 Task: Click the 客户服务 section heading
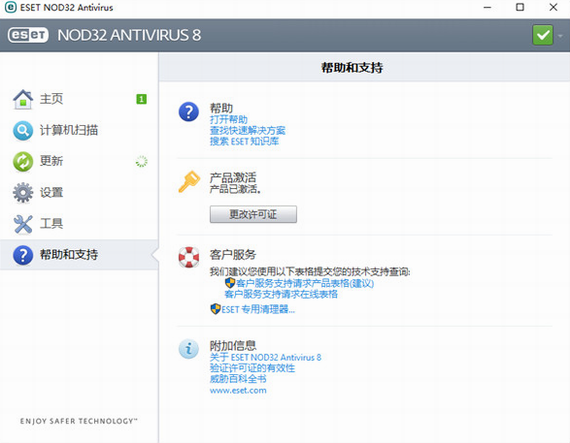233,254
